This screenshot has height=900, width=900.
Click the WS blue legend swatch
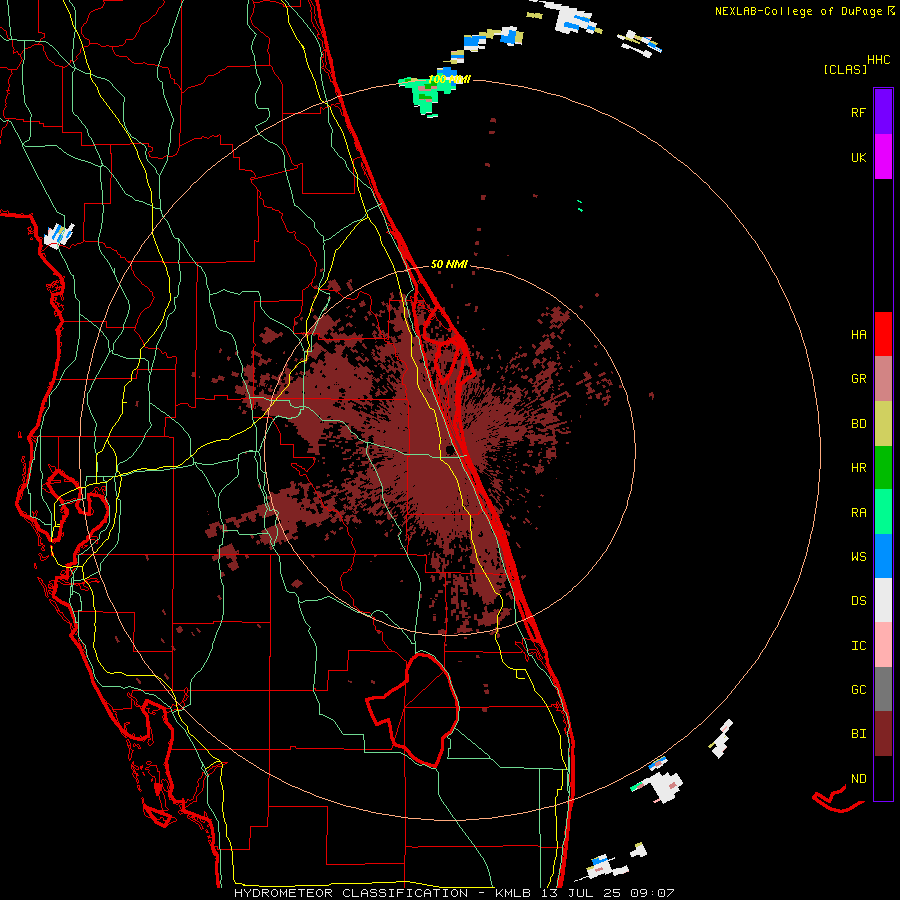[x=883, y=556]
